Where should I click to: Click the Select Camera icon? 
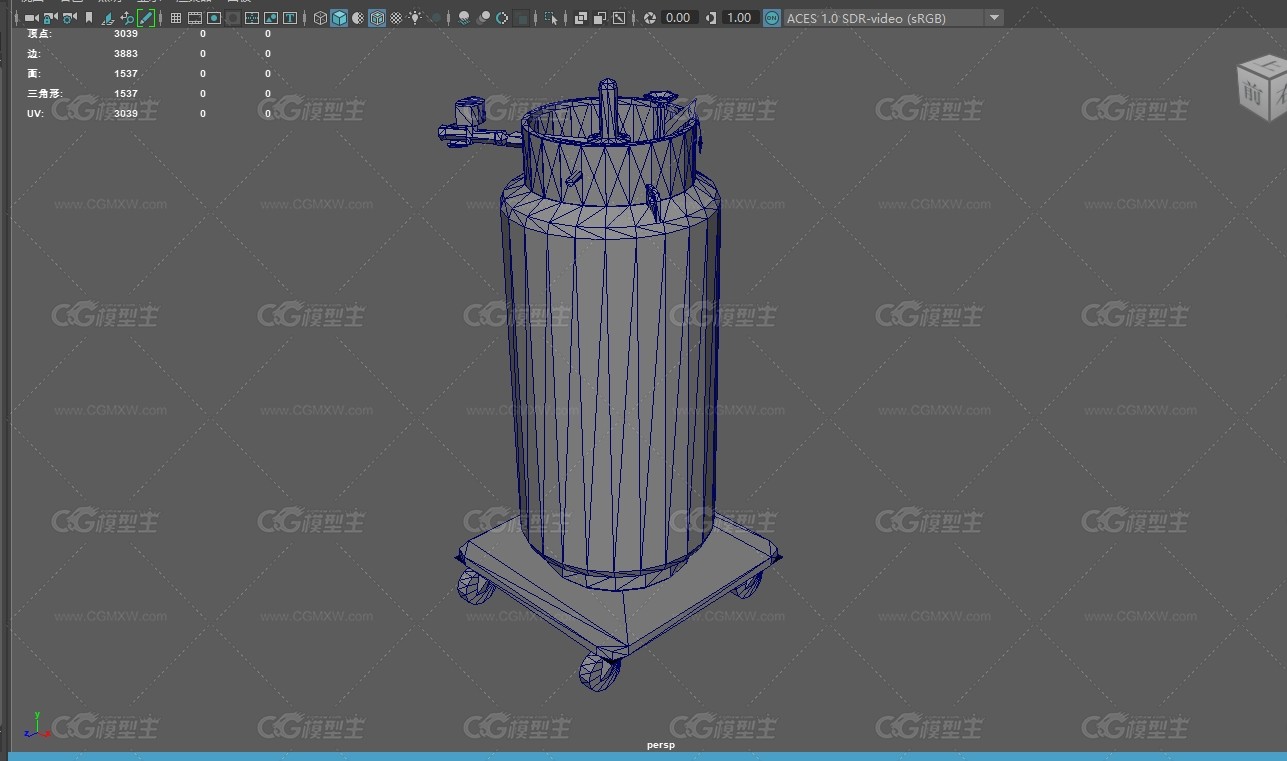(32, 18)
